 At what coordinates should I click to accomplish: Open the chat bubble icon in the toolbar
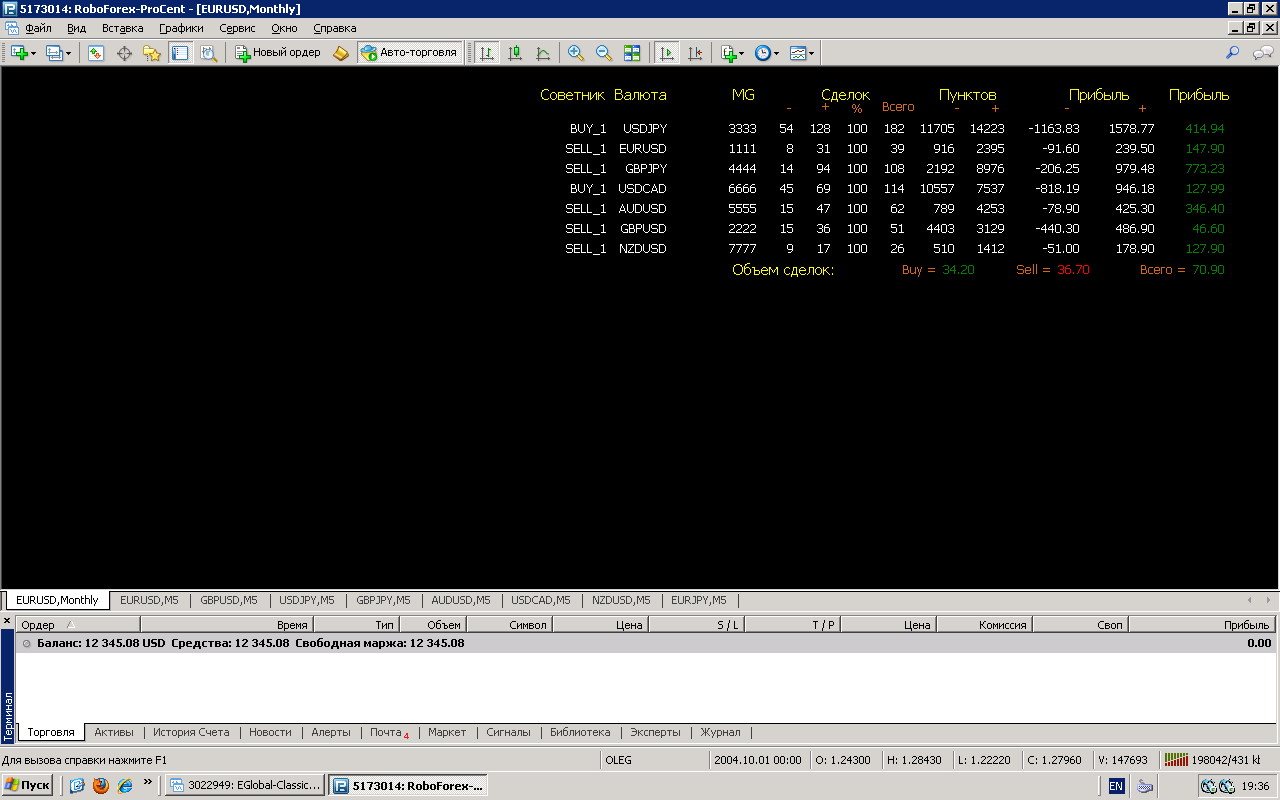pos(1263,53)
